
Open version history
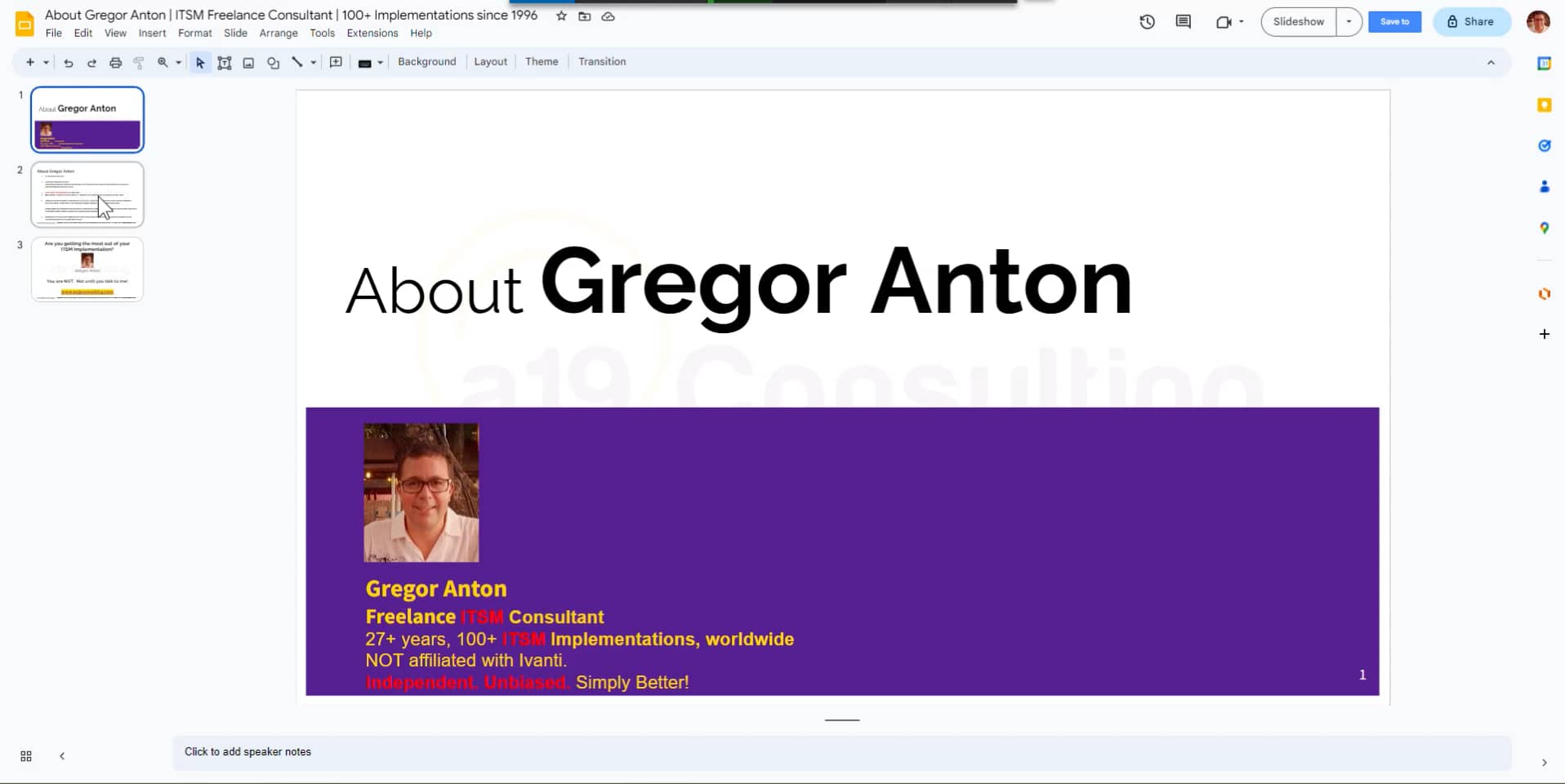tap(1147, 22)
